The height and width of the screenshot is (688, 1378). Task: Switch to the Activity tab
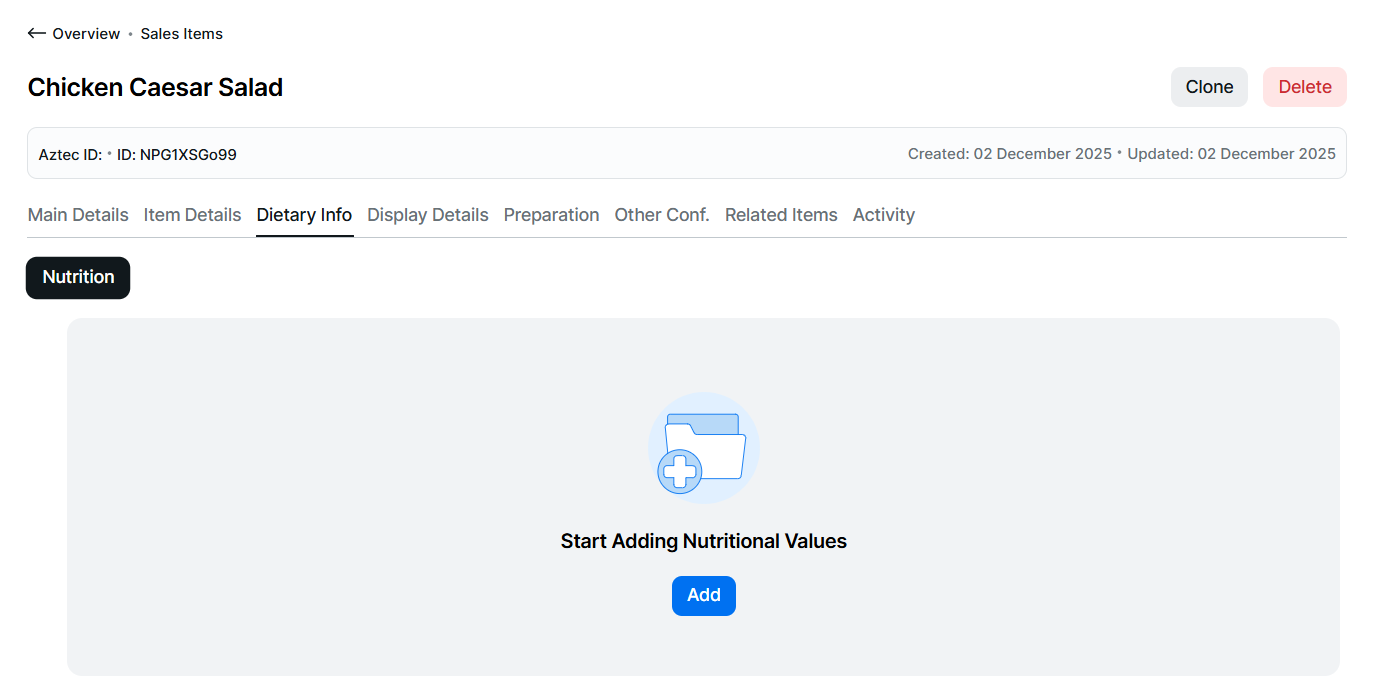(x=883, y=215)
